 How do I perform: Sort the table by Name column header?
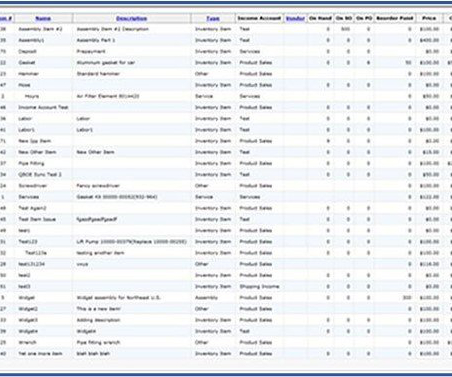(x=43, y=18)
